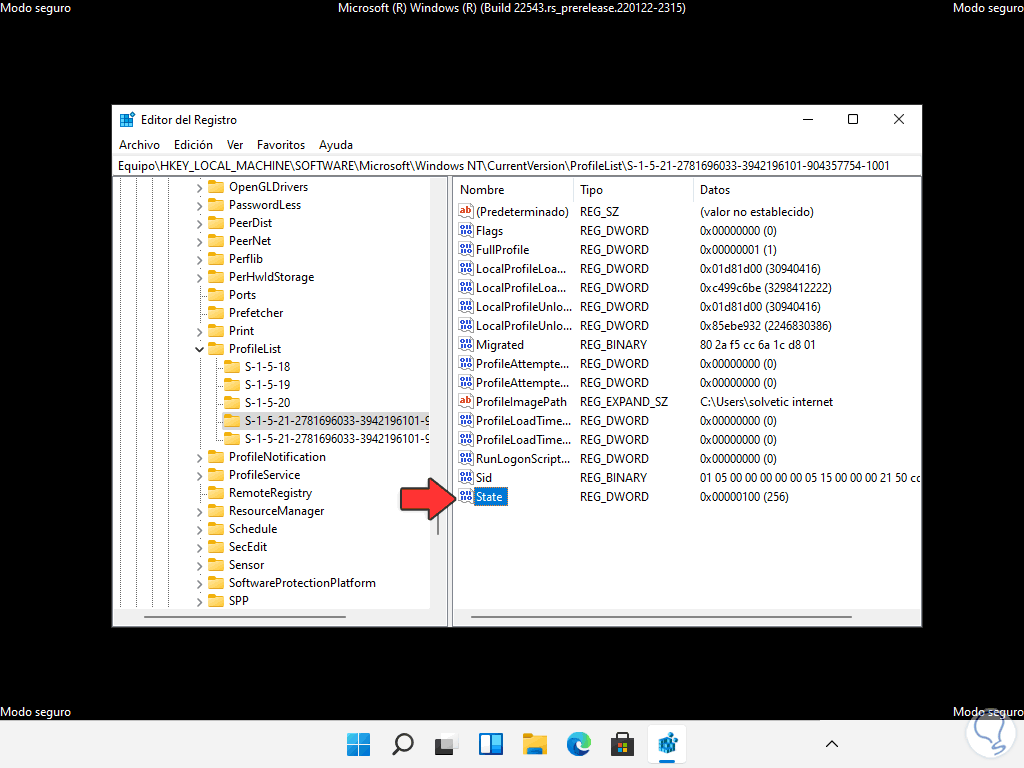Select the Flags DWORD value icon
This screenshot has width=1024, height=768.
coord(466,231)
